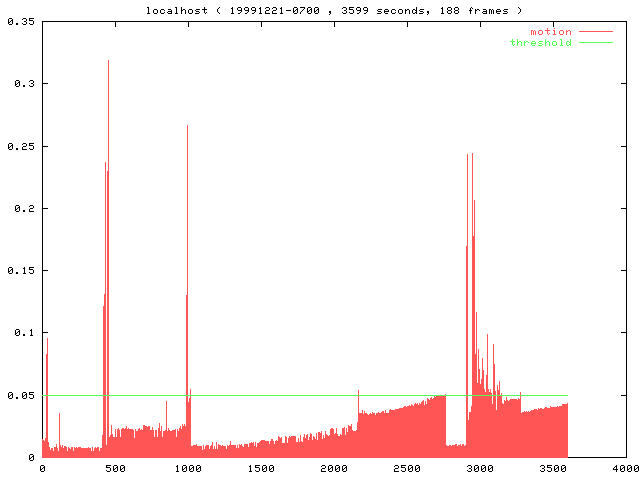Screen dimensions: 640x480
Task: Click the motion spike peak at x=1000
Action: [x=187, y=127]
